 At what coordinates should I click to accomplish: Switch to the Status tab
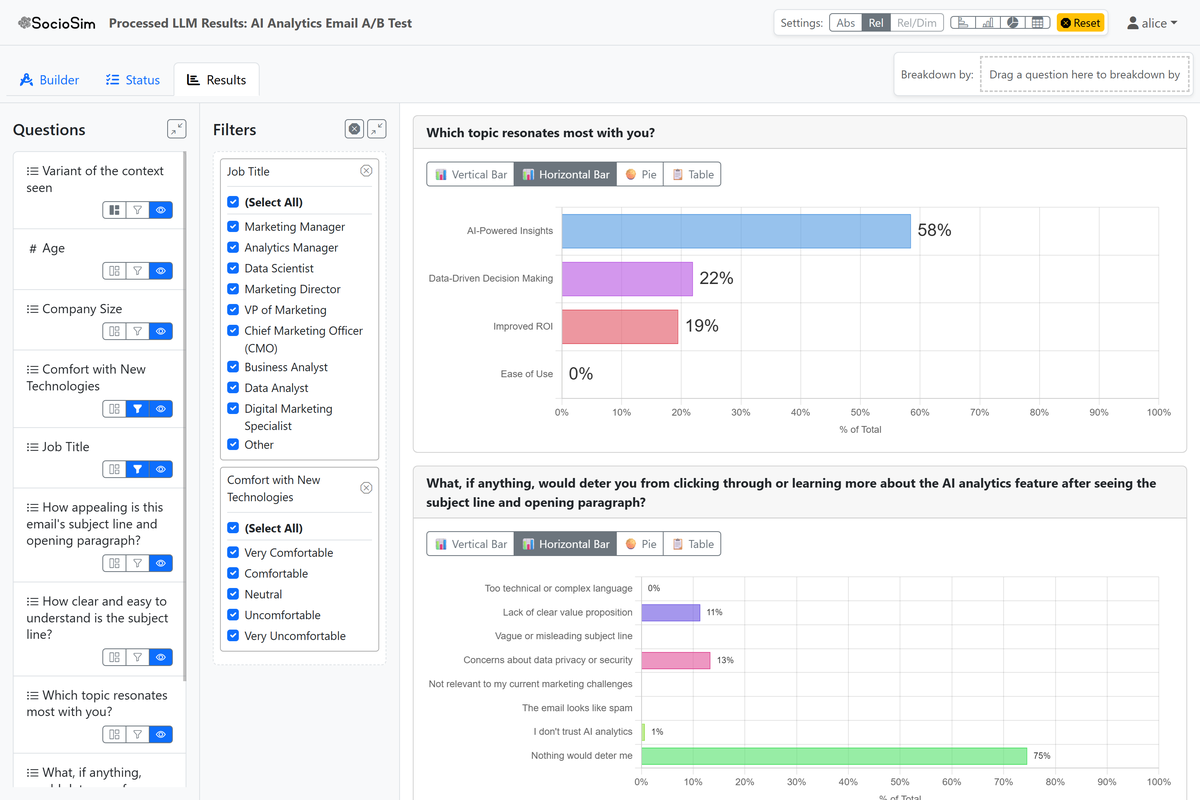[x=133, y=80]
